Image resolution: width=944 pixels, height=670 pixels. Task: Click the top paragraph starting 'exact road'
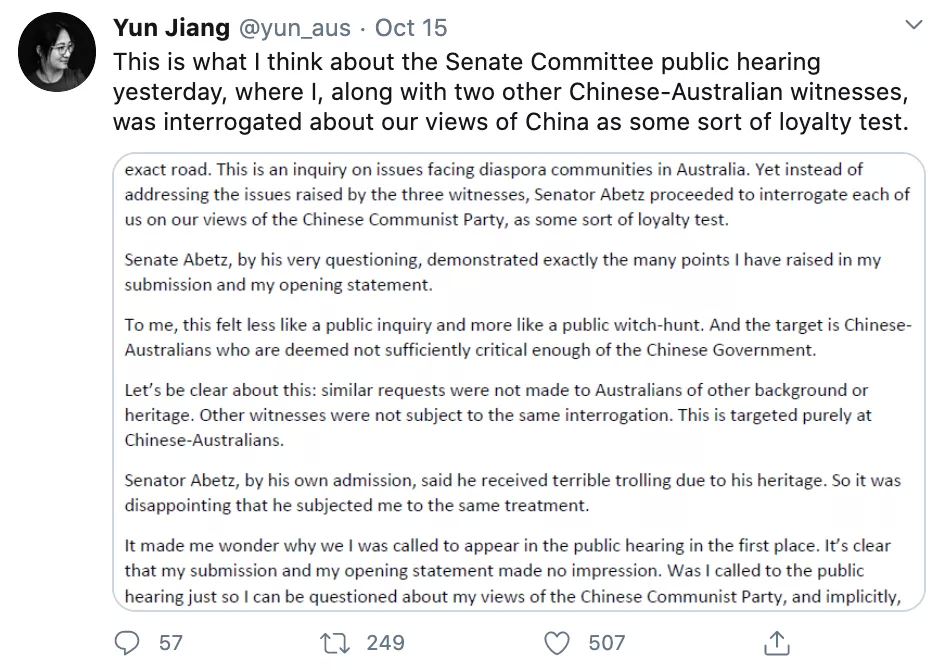pos(517,194)
